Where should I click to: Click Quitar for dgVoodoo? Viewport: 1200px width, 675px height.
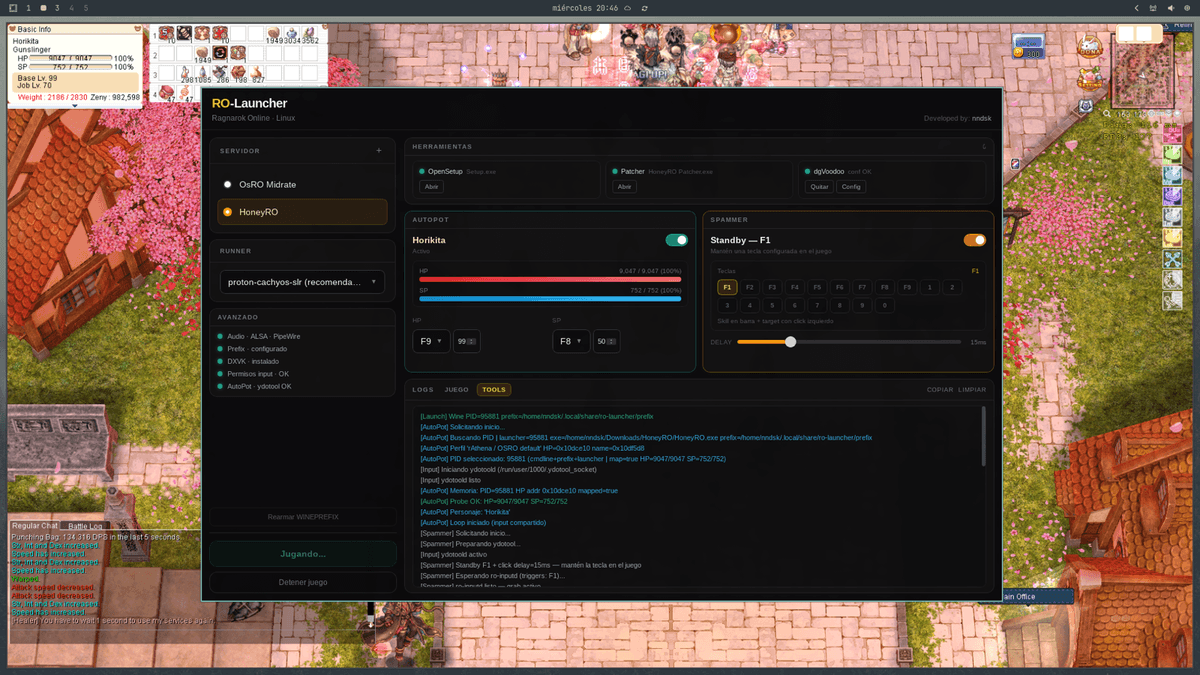[x=819, y=187]
